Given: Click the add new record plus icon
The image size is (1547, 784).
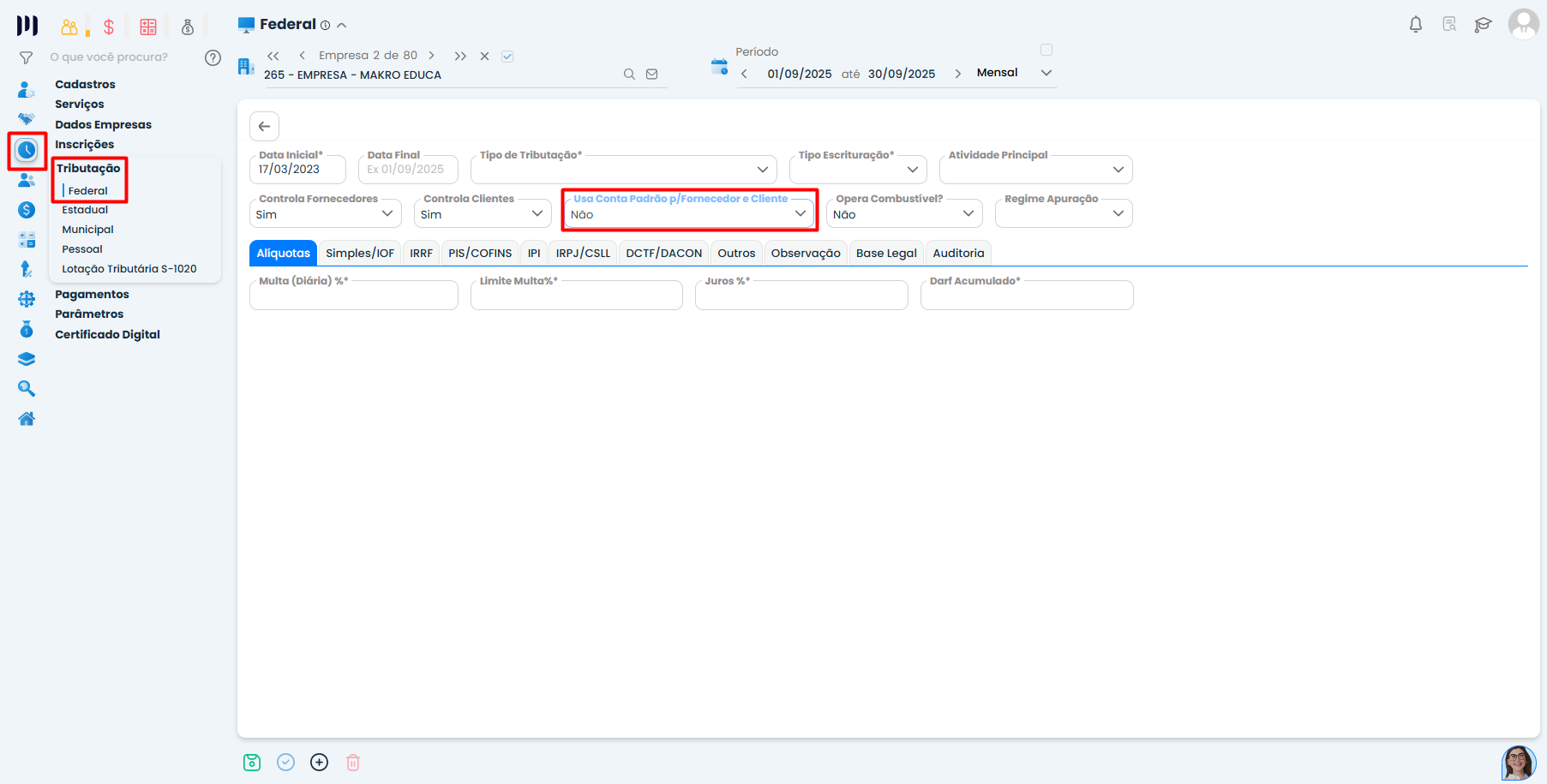Looking at the screenshot, I should tap(320, 763).
